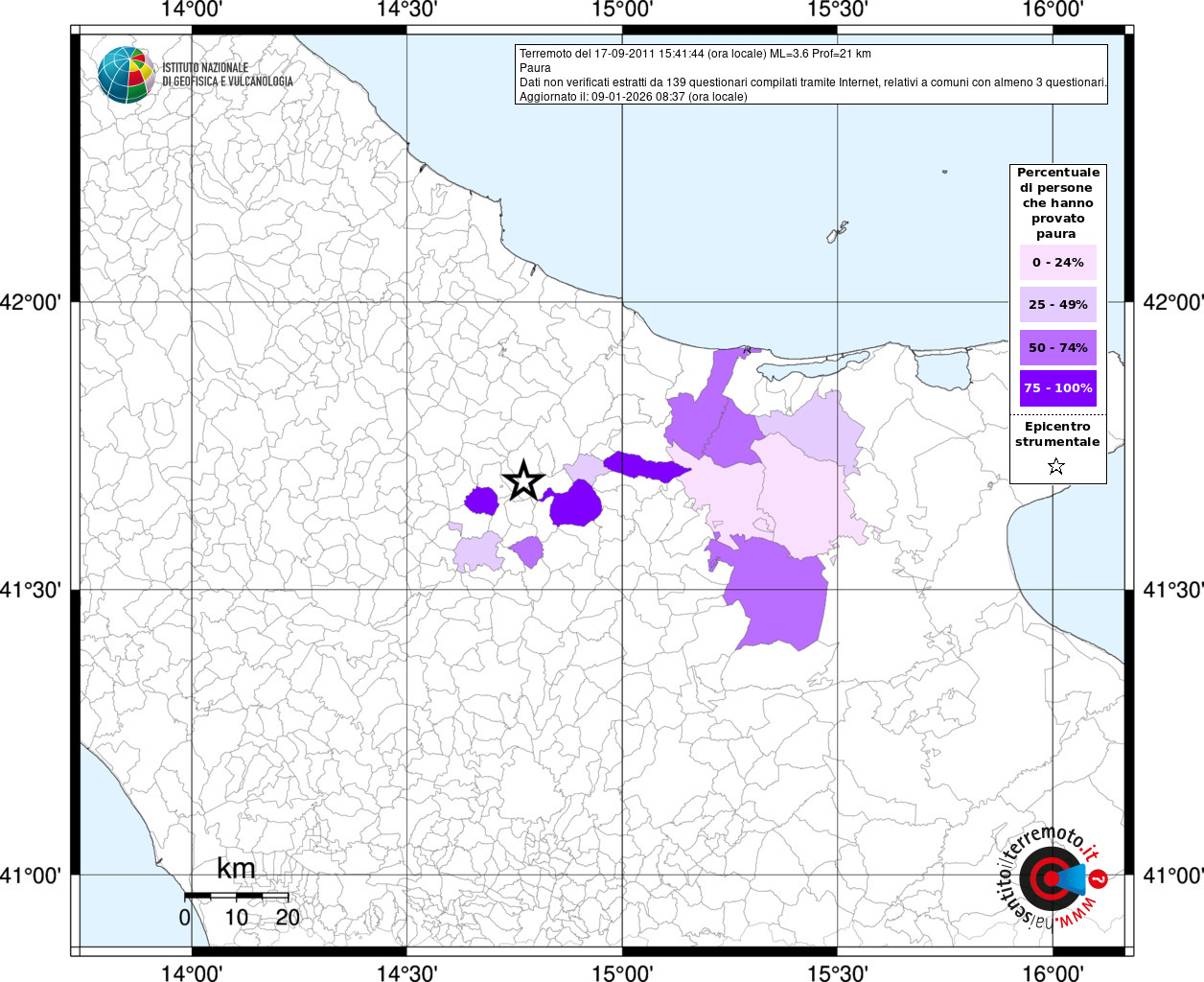Click the dark purple municipality left of the star
1204x982 pixels.
481,501
